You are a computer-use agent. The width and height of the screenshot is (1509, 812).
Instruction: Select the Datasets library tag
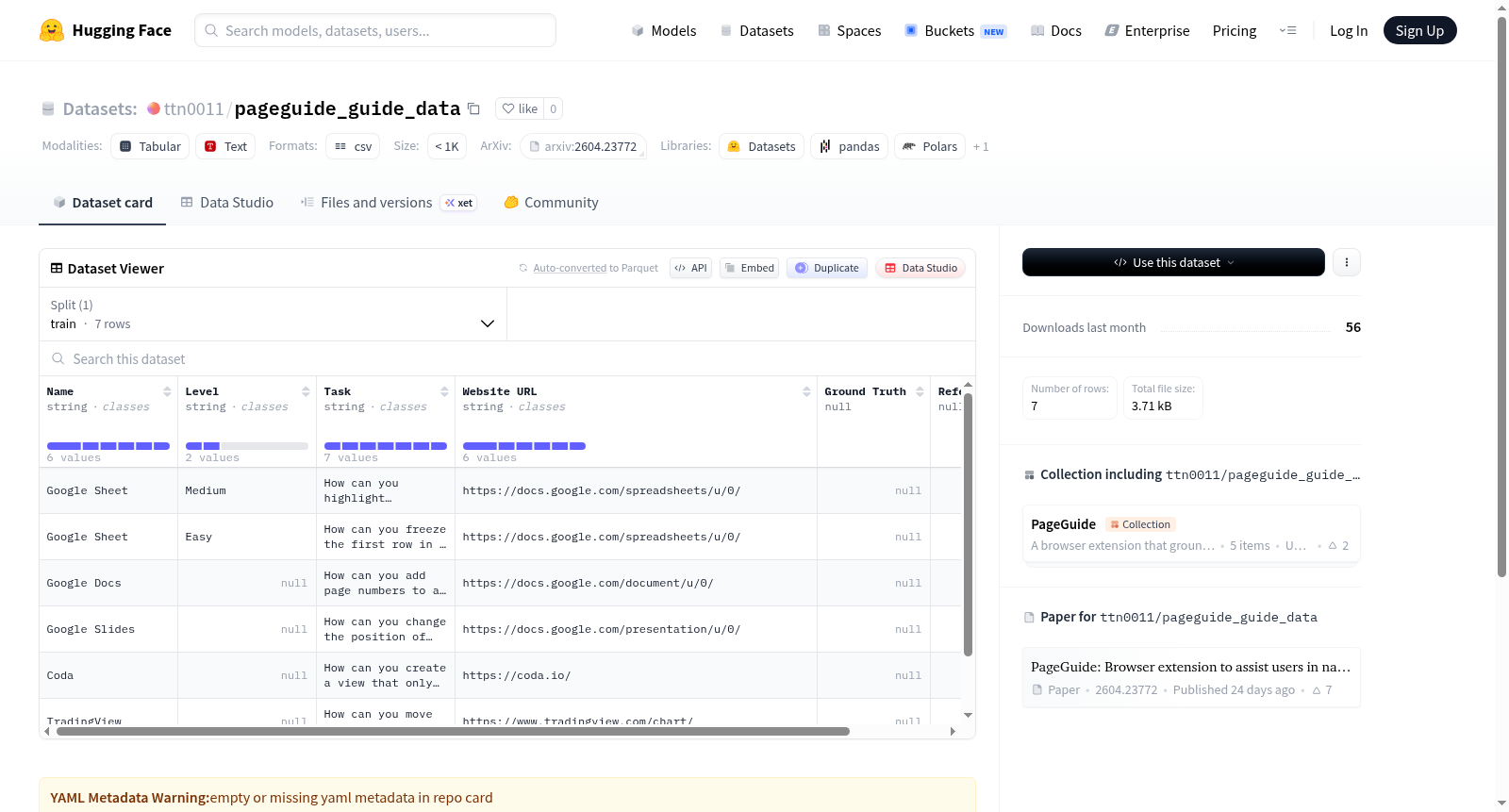click(x=761, y=146)
